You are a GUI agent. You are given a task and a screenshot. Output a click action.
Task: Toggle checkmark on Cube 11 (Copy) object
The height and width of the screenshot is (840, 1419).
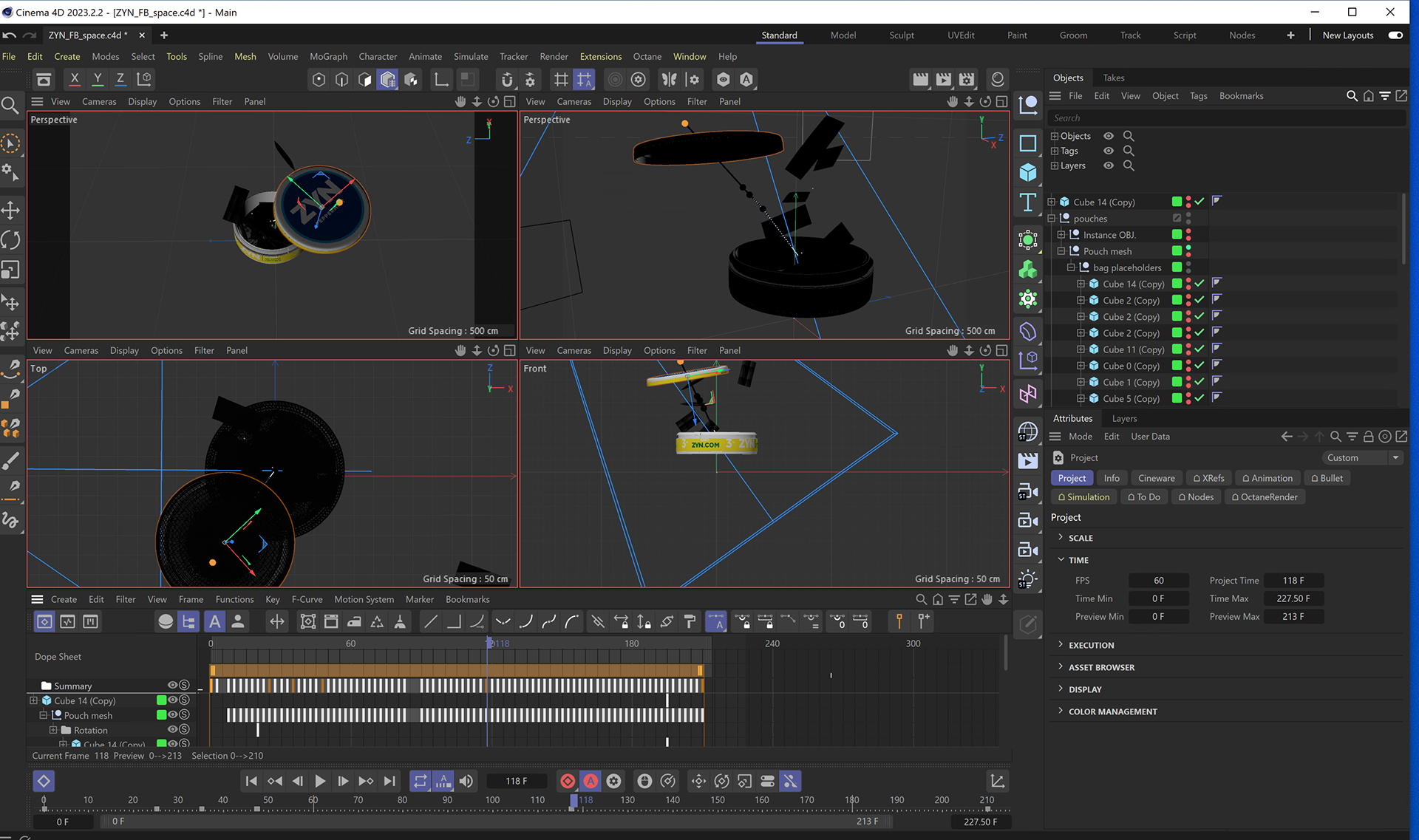[x=1199, y=349]
